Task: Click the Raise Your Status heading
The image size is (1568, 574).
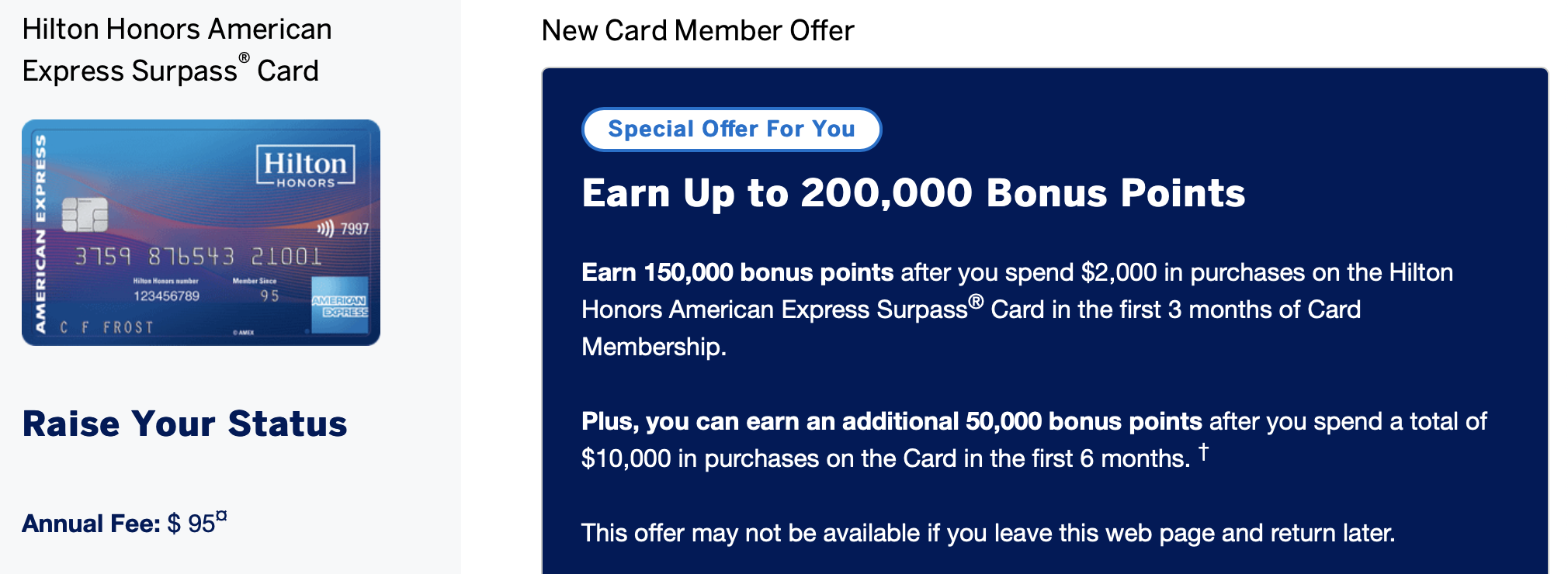Action: pos(185,424)
